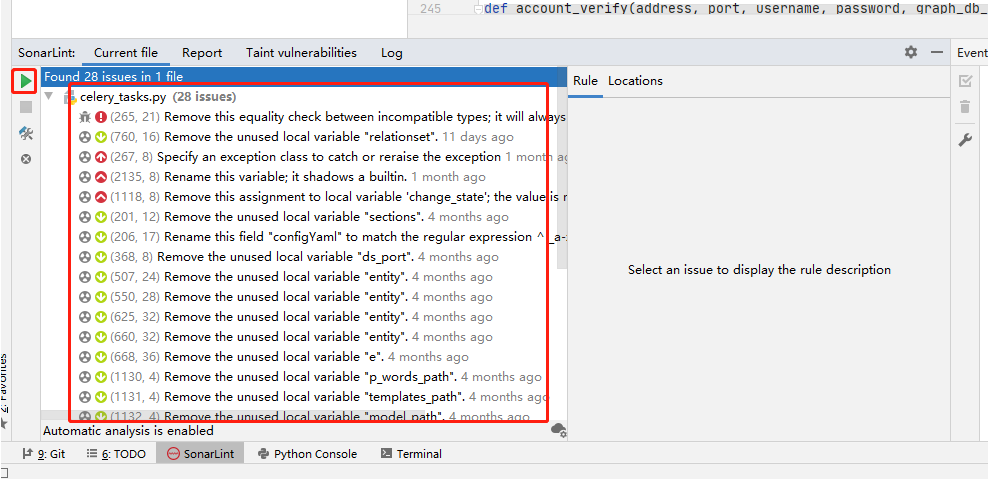The image size is (988, 479).
Task: Open SonarLint configuration wrench-hammer icon
Action: coord(26,133)
